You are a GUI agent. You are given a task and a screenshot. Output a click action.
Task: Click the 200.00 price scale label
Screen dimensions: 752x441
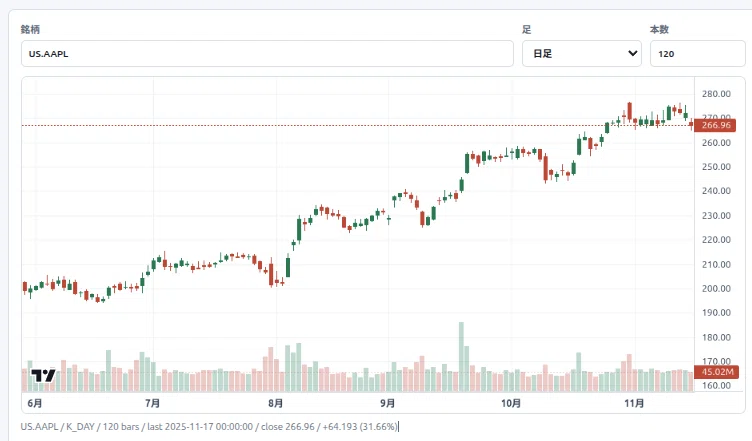716,289
